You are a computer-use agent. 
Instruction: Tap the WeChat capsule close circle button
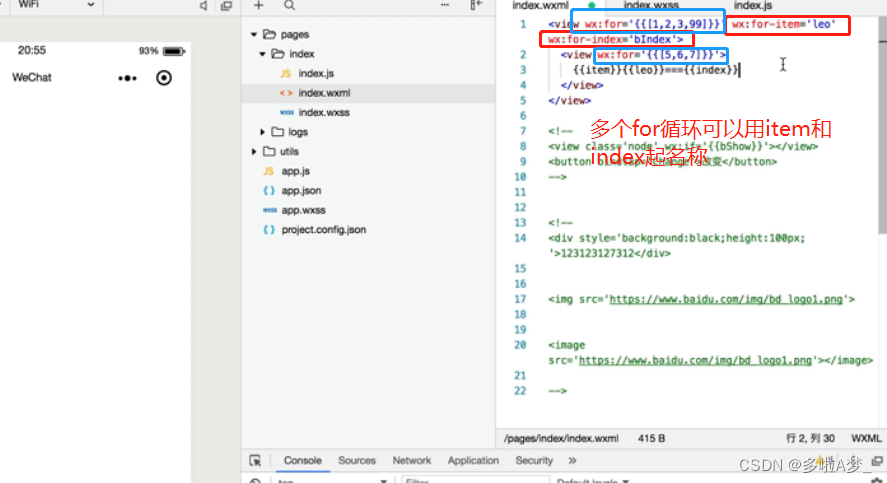click(x=164, y=77)
